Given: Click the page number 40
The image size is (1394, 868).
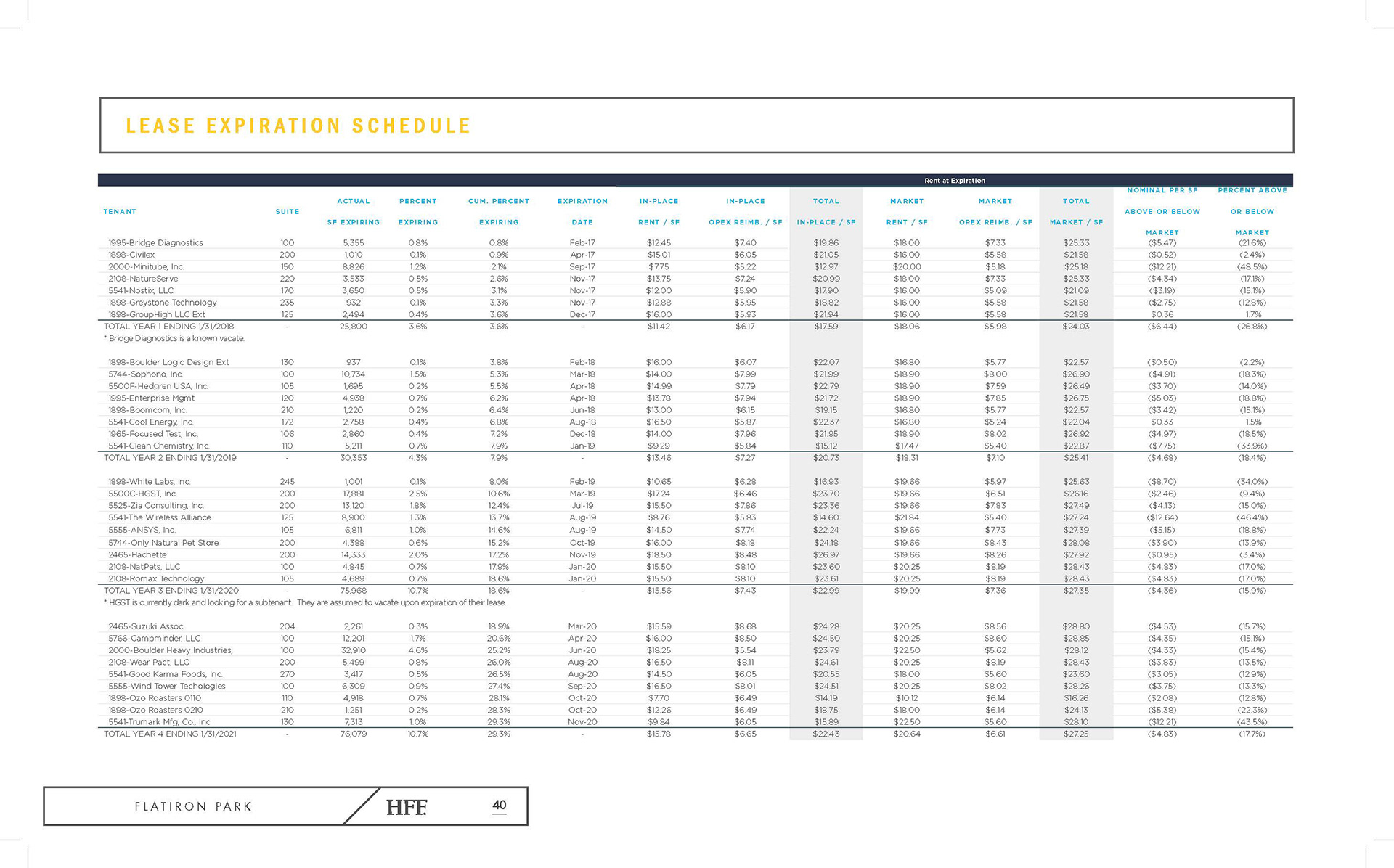Looking at the screenshot, I should pyautogui.click(x=500, y=805).
